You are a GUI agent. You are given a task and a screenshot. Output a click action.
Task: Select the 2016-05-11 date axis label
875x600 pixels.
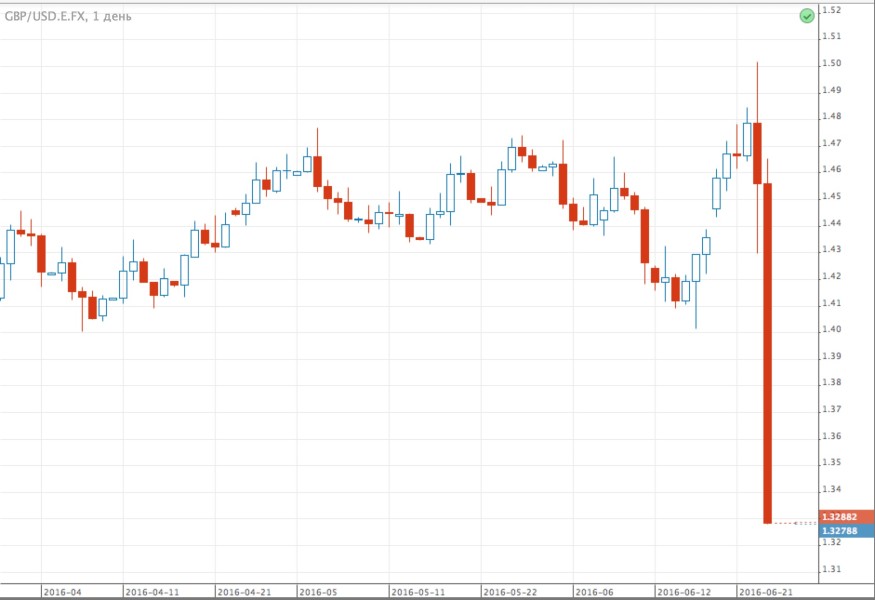pyautogui.click(x=417, y=591)
